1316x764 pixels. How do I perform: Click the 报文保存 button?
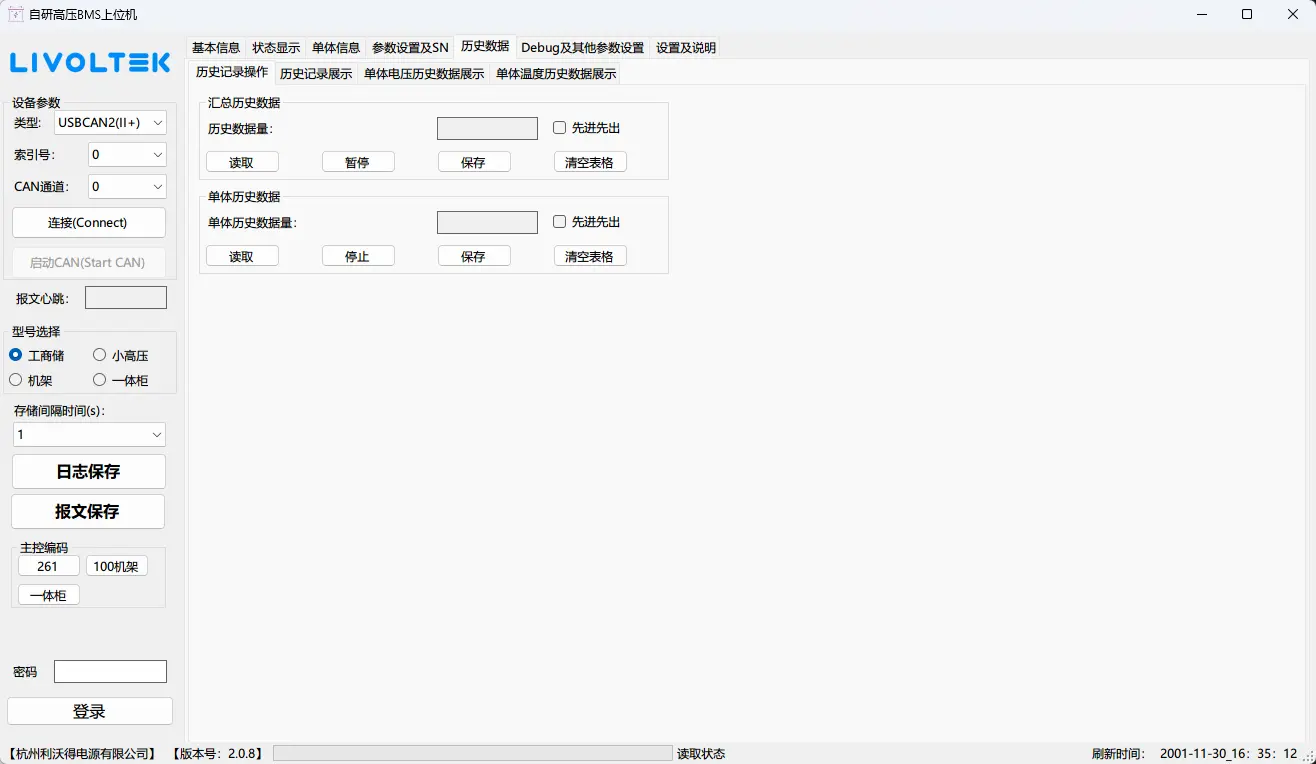pos(88,511)
